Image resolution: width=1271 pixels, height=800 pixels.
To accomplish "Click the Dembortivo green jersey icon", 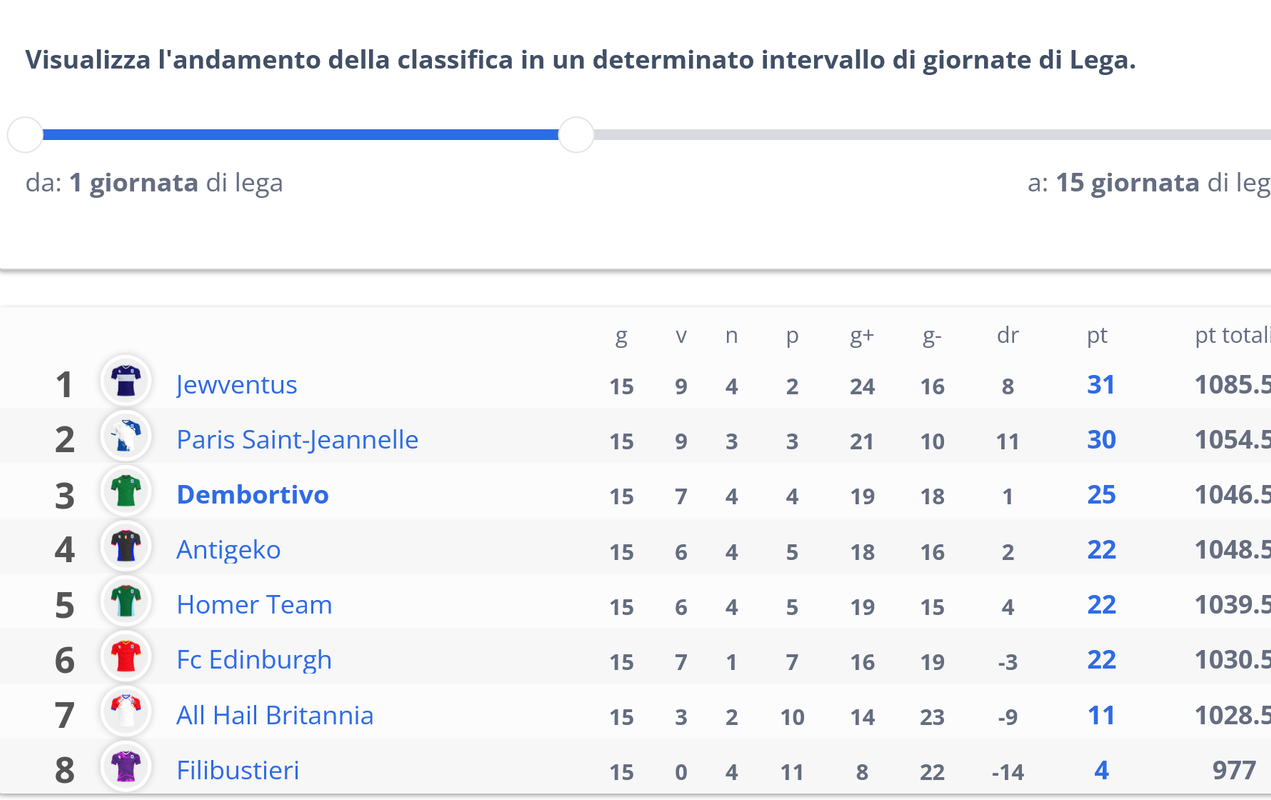I will coord(126,491).
